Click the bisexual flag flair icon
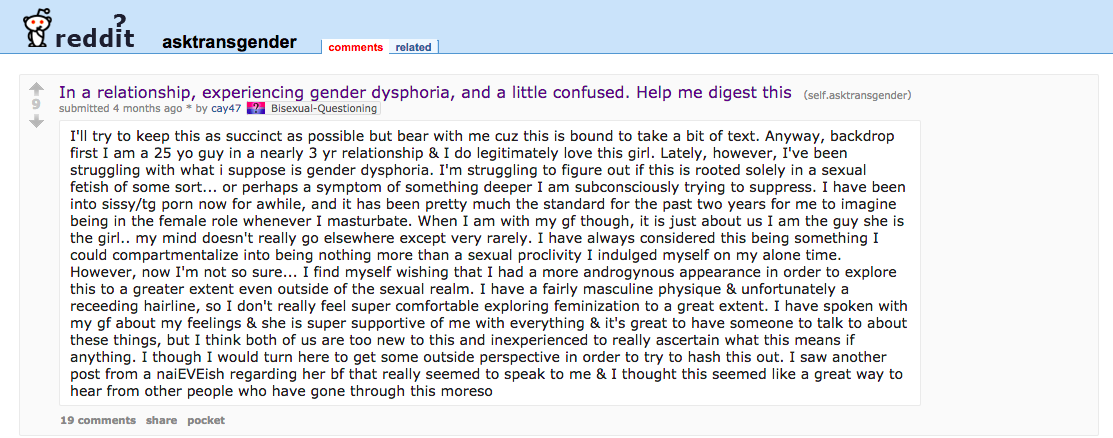 (256, 108)
